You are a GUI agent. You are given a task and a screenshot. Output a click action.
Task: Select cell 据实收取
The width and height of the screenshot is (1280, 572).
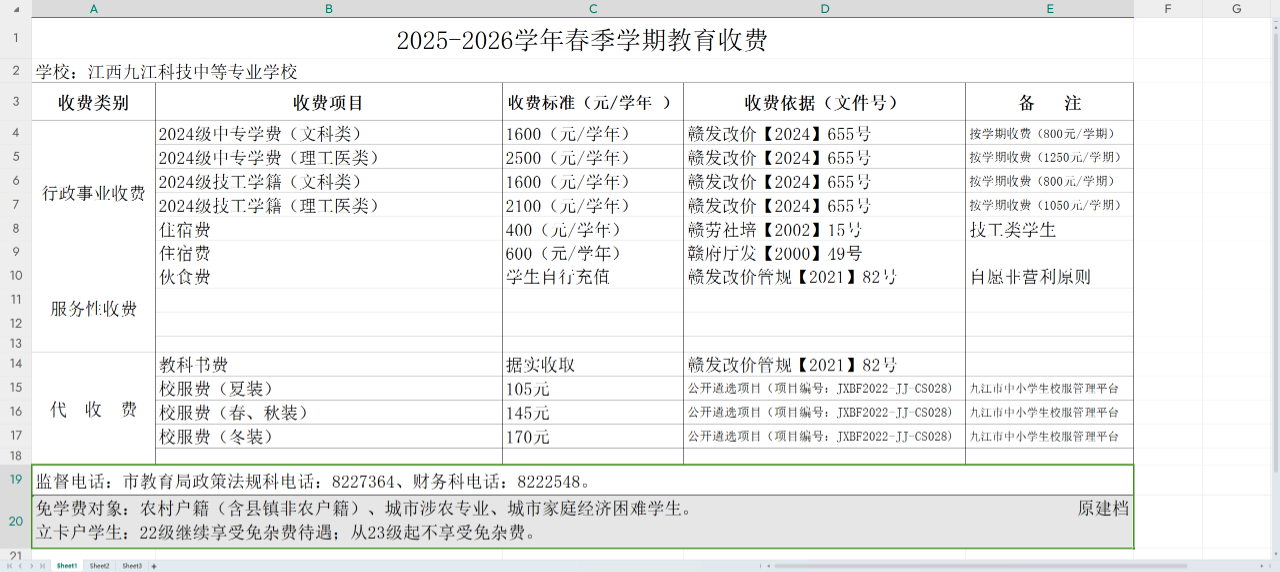click(593, 365)
